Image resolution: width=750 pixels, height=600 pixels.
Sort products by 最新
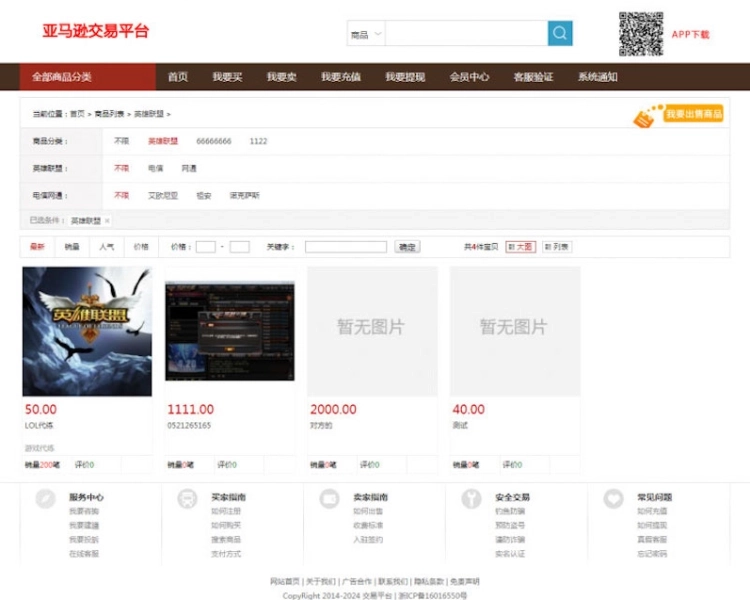pyautogui.click(x=37, y=247)
